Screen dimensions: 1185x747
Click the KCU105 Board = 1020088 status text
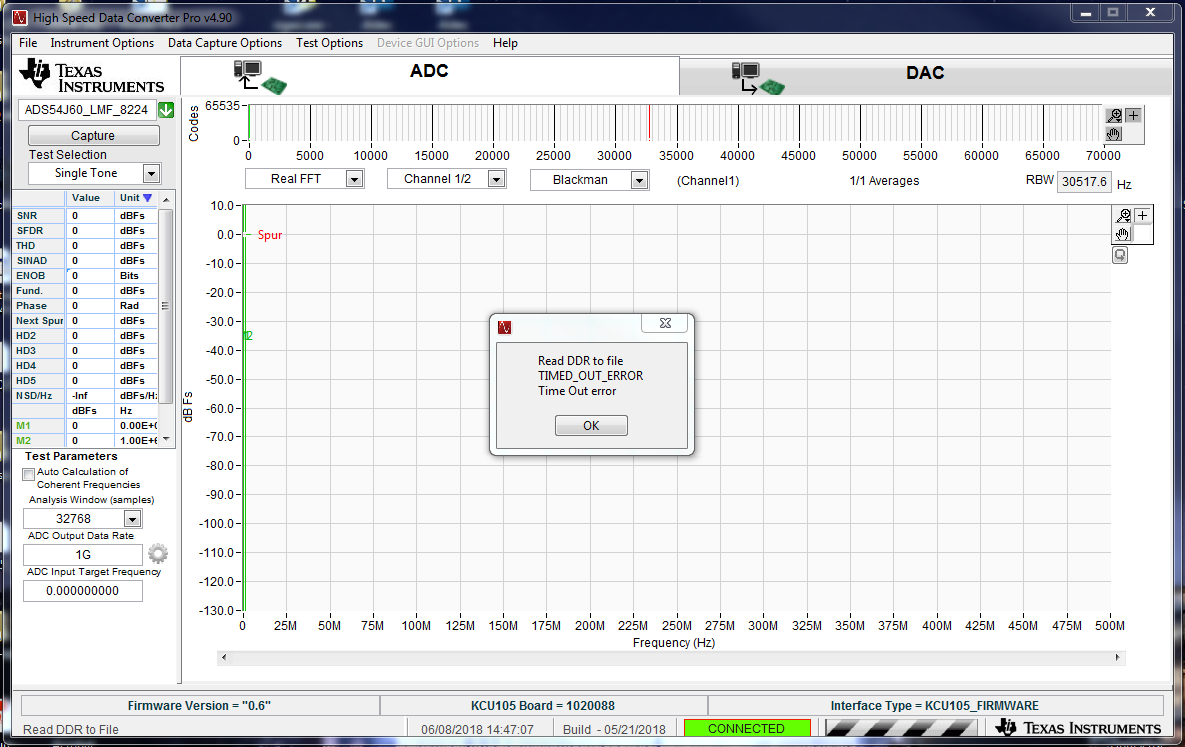(543, 705)
